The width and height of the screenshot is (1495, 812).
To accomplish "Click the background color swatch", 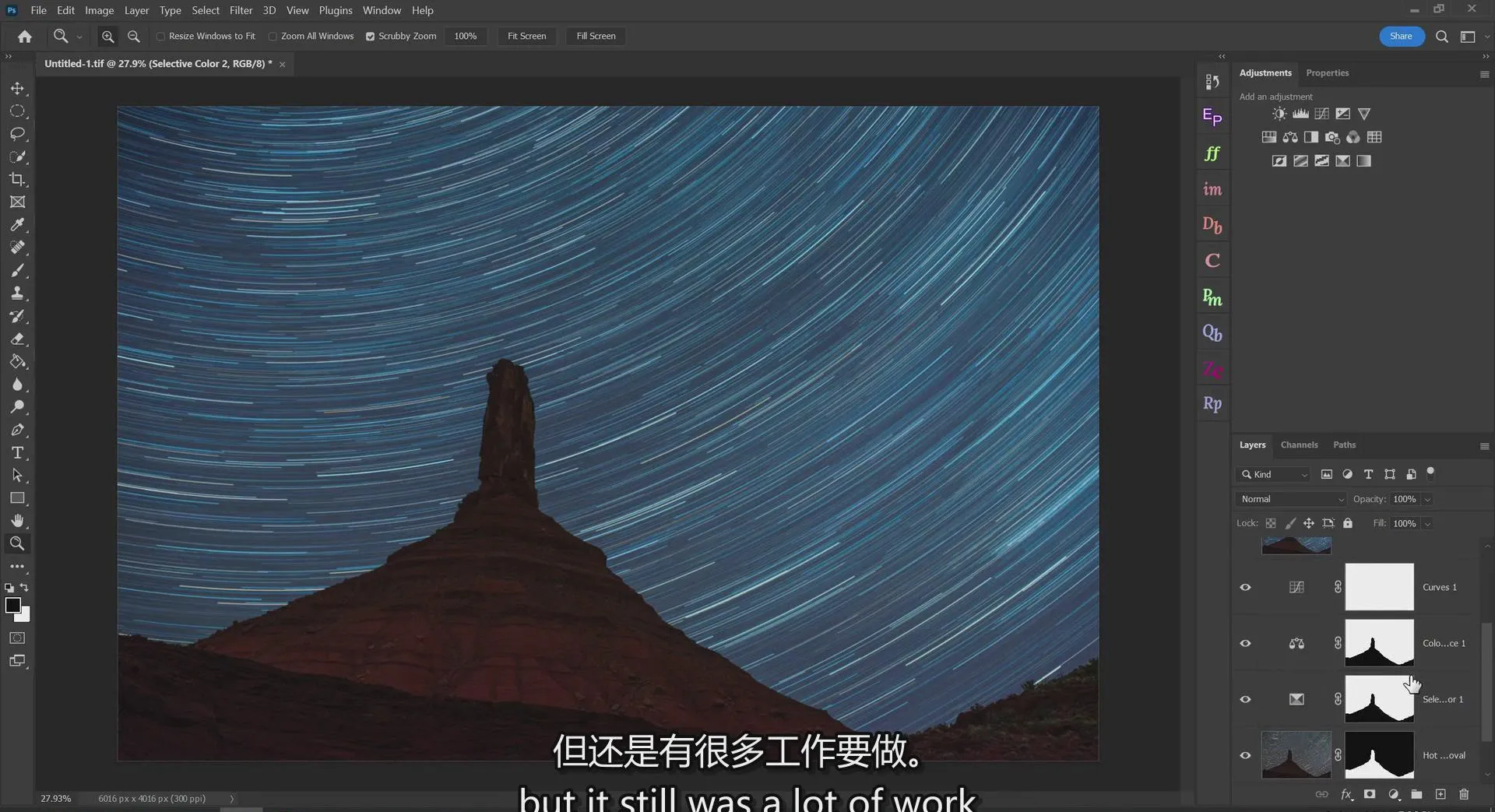I will click(x=24, y=616).
